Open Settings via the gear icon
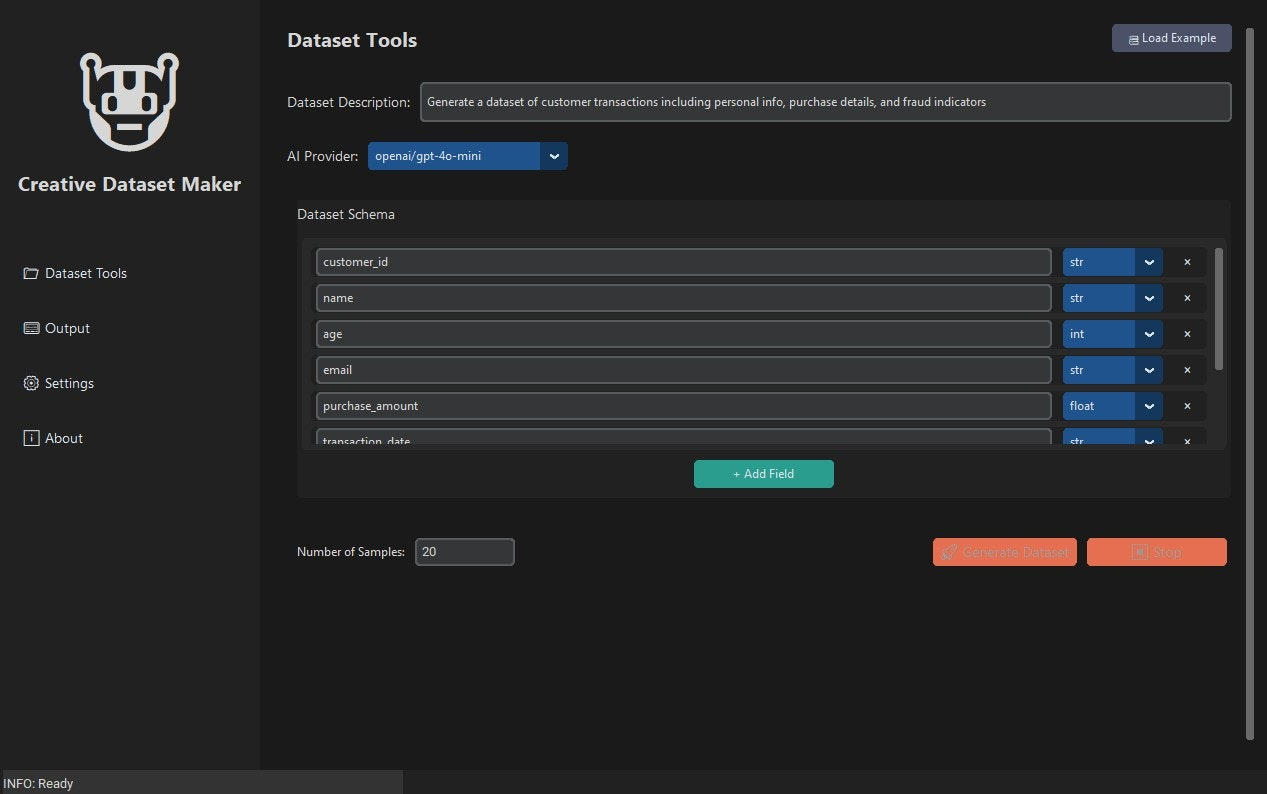 pos(31,383)
